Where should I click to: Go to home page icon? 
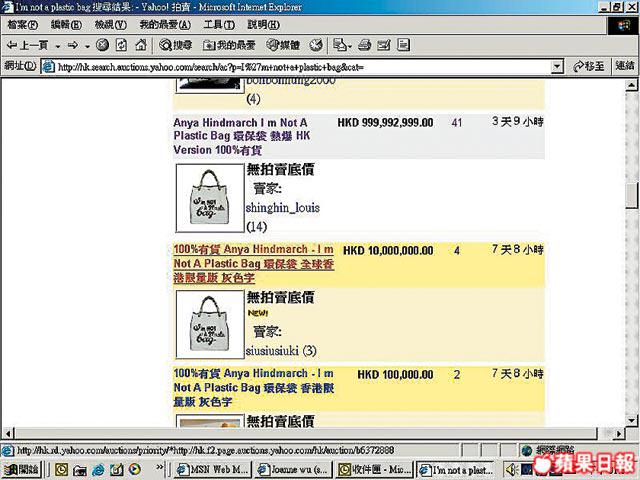[141, 45]
